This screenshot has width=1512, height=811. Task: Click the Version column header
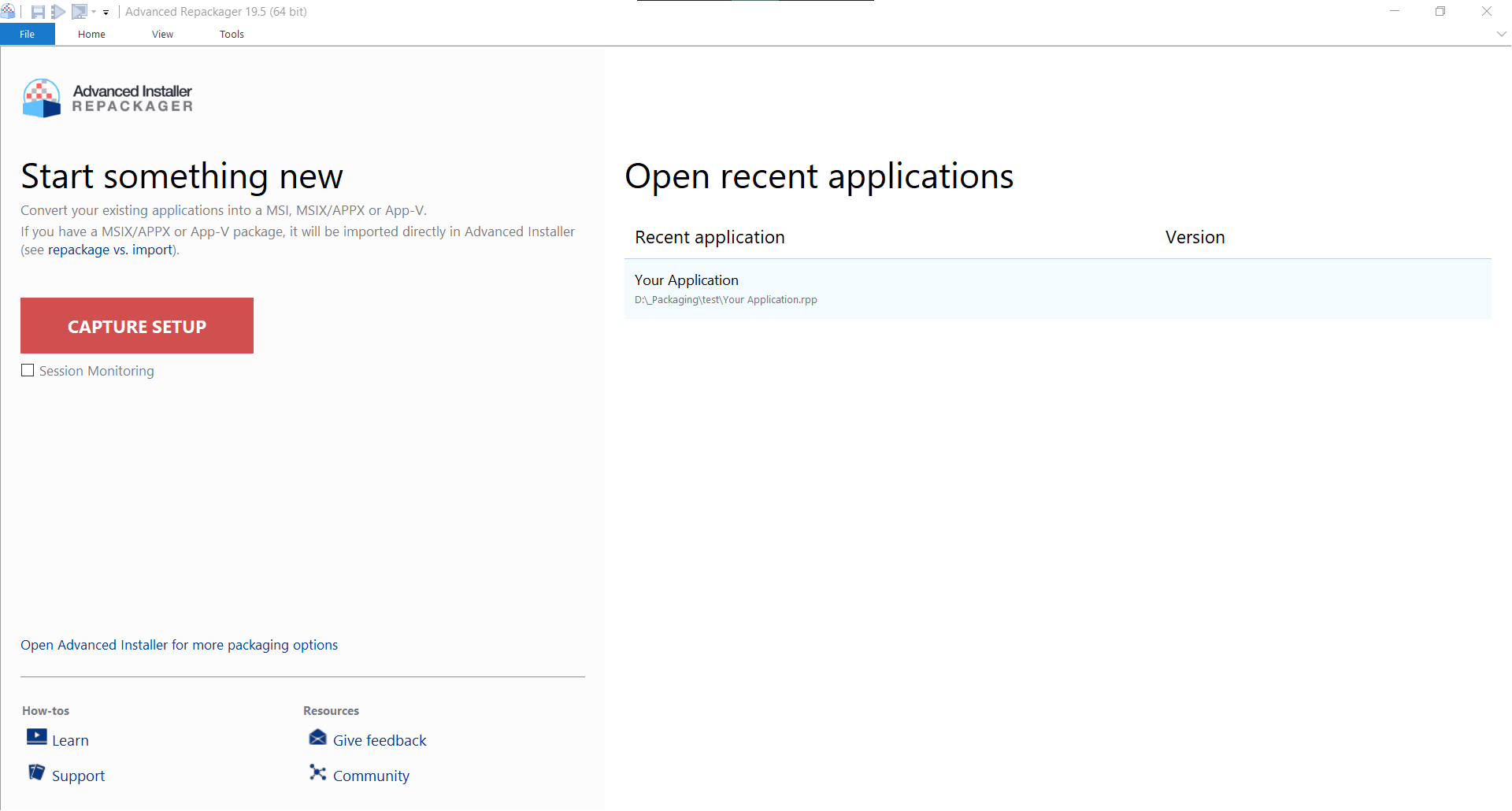pos(1195,237)
